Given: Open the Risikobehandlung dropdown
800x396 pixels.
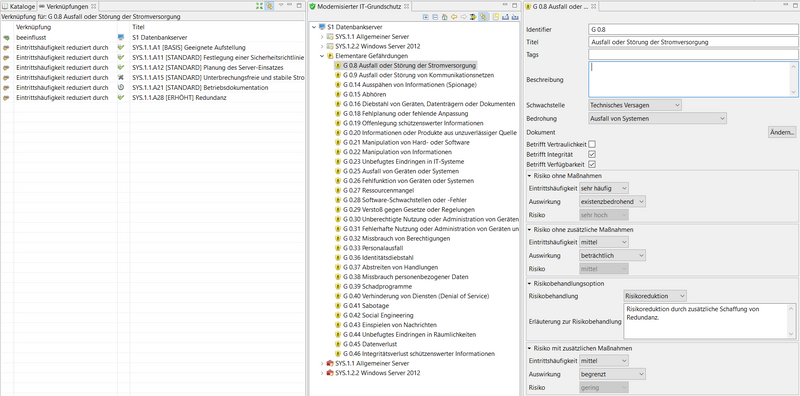Looking at the screenshot, I should [655, 295].
